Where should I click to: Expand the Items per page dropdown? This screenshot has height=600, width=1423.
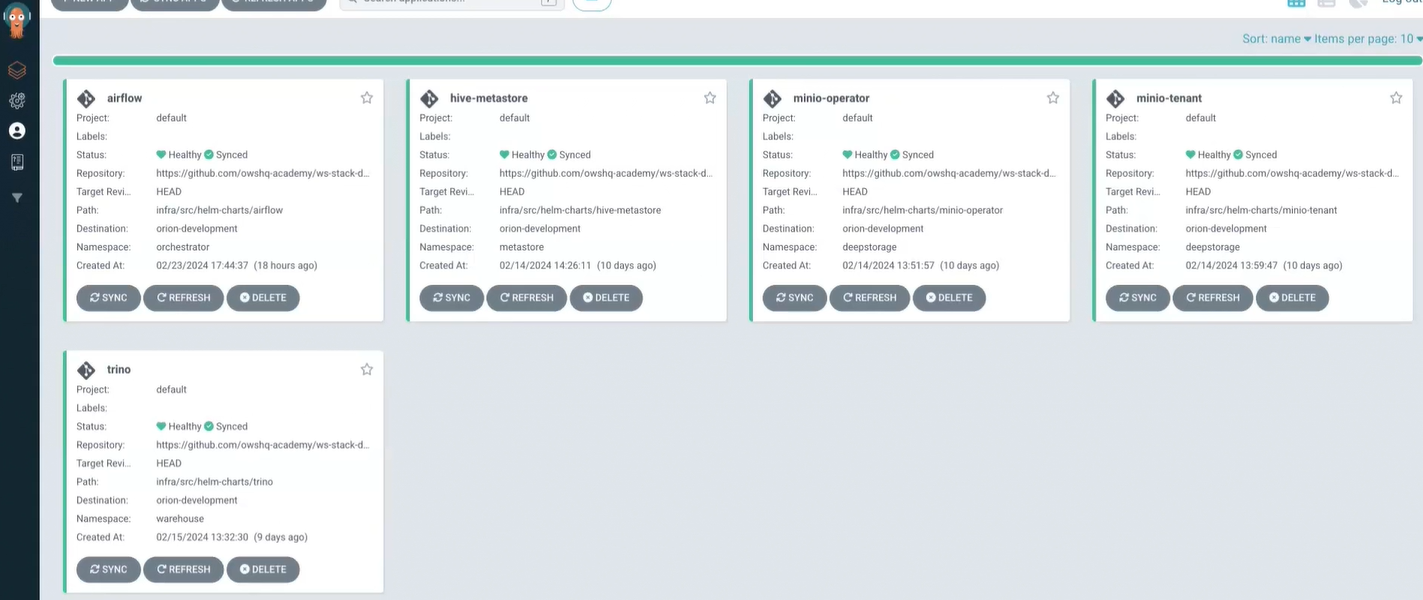pos(1367,39)
